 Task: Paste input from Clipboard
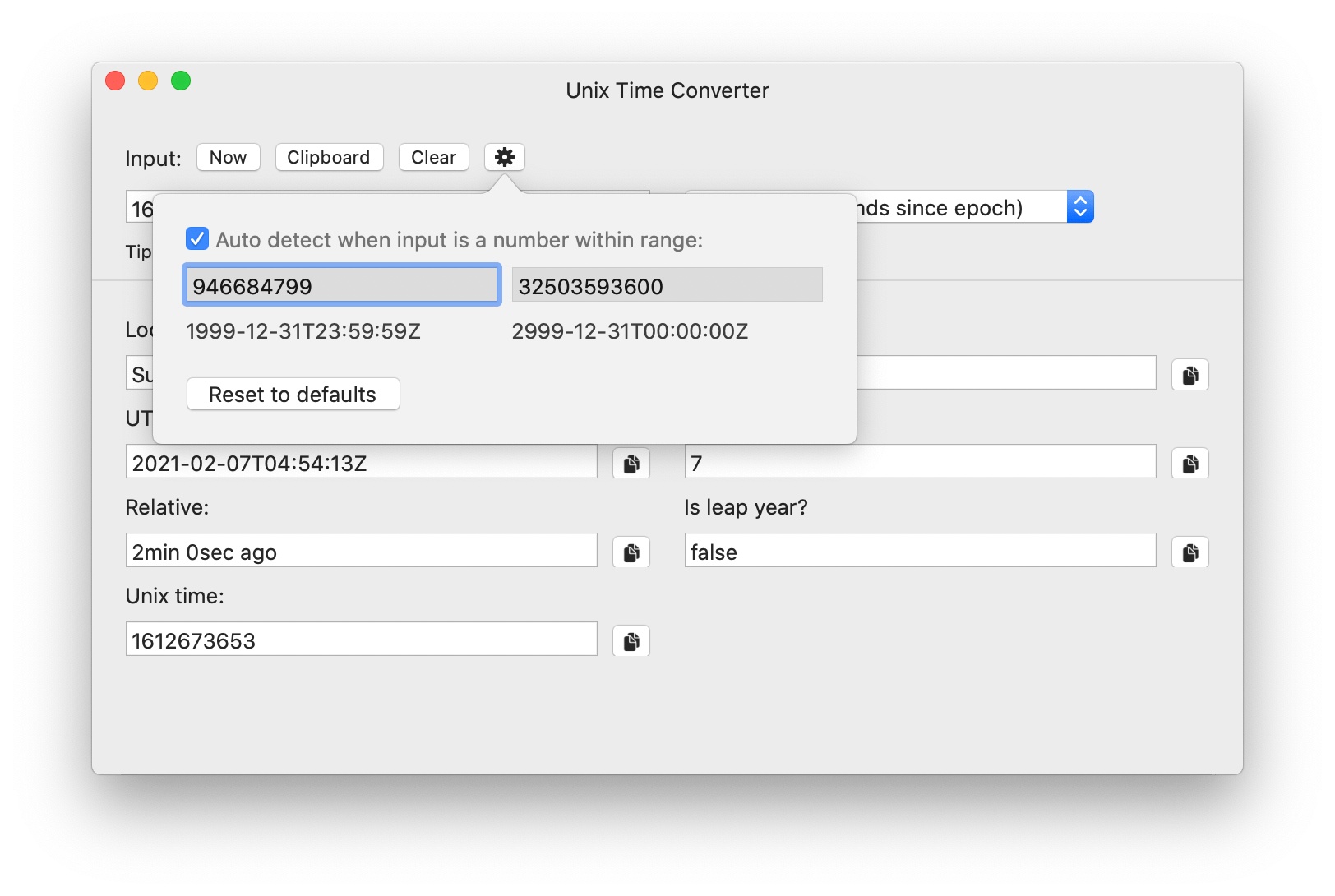tap(329, 157)
